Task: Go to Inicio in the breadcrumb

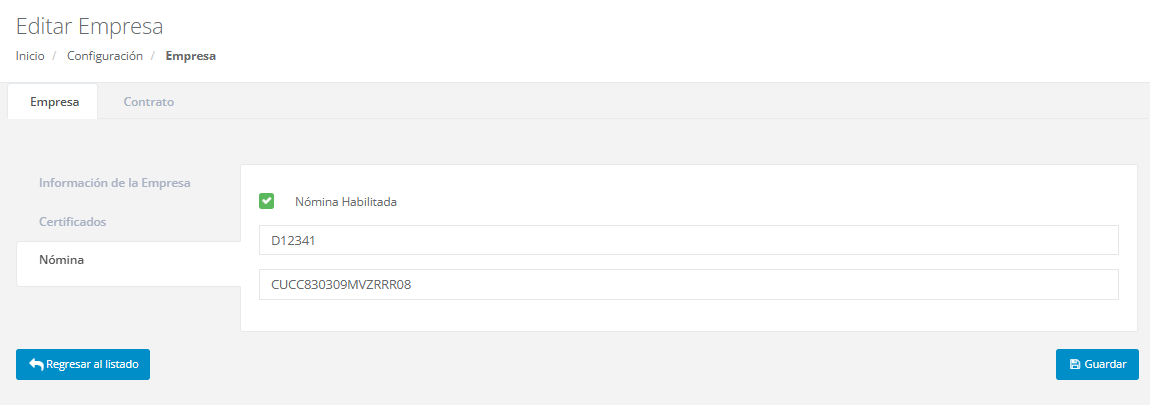Action: click(x=30, y=56)
